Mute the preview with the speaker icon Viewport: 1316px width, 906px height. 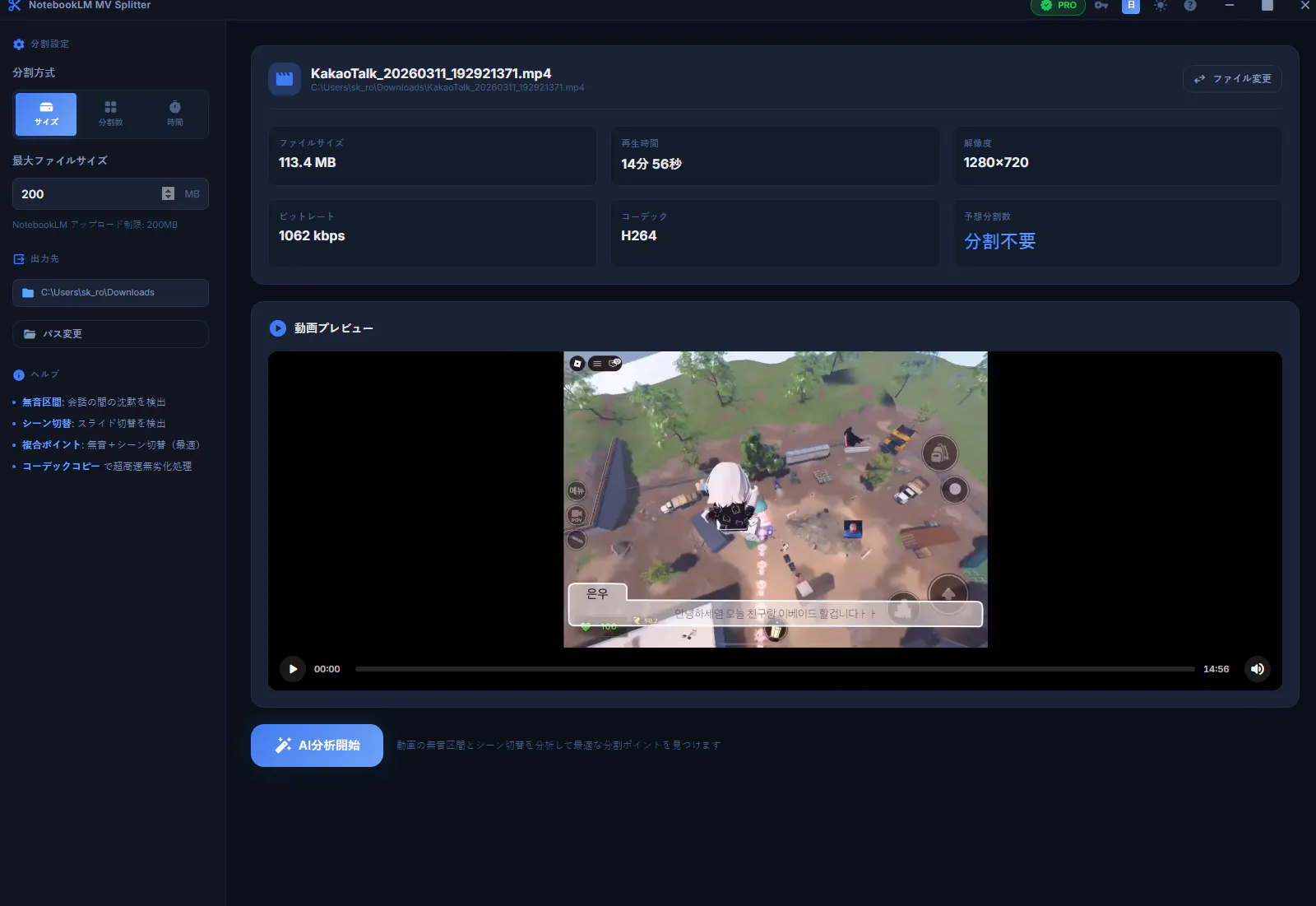[x=1258, y=669]
